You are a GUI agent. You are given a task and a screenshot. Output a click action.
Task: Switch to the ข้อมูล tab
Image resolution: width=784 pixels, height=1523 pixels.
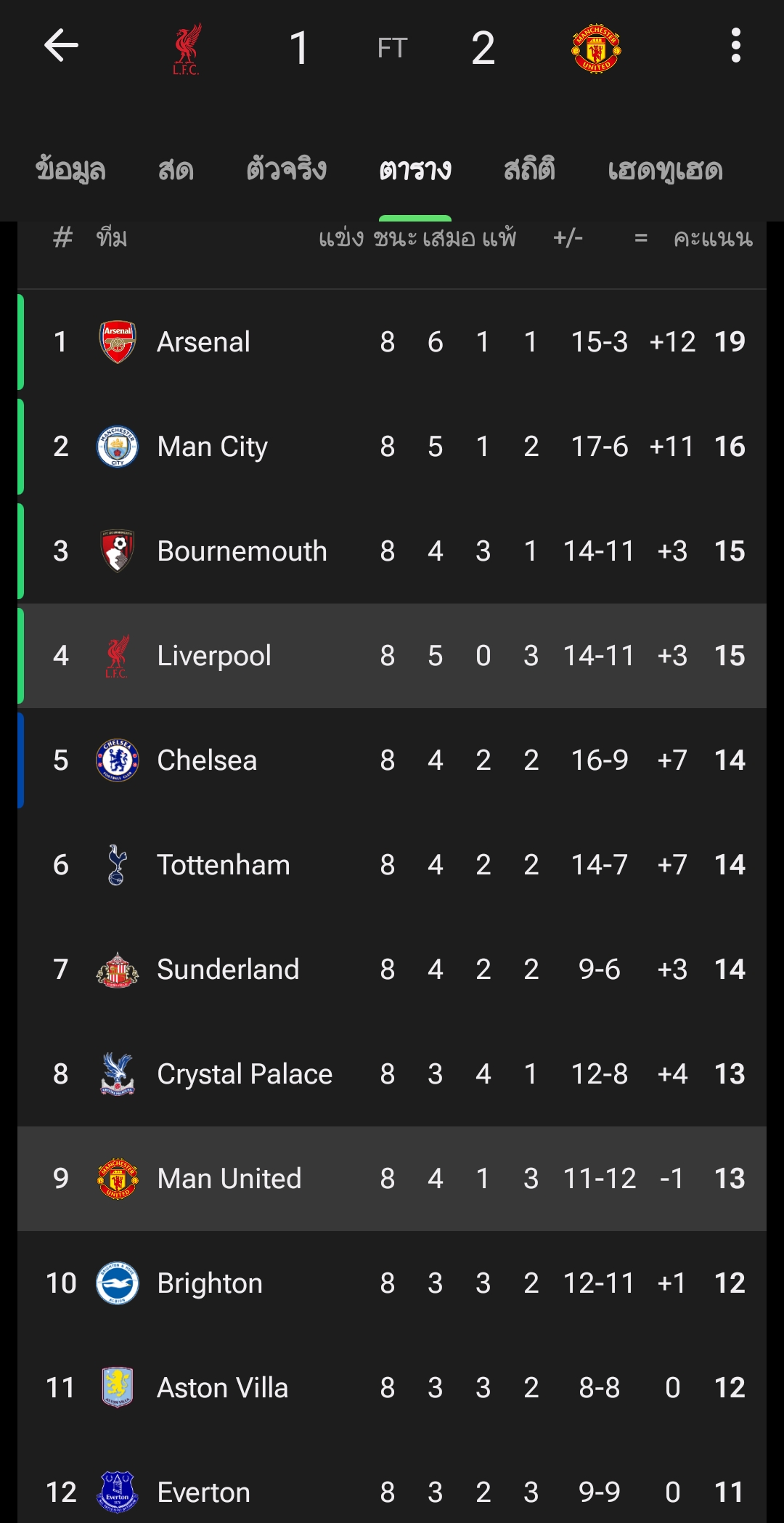pyautogui.click(x=70, y=170)
